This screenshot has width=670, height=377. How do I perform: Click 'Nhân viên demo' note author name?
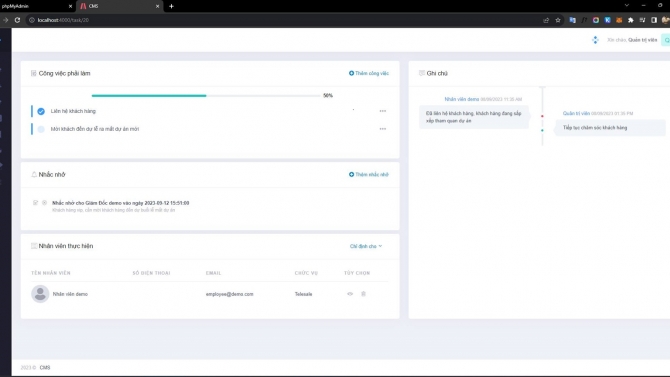tap(461, 99)
